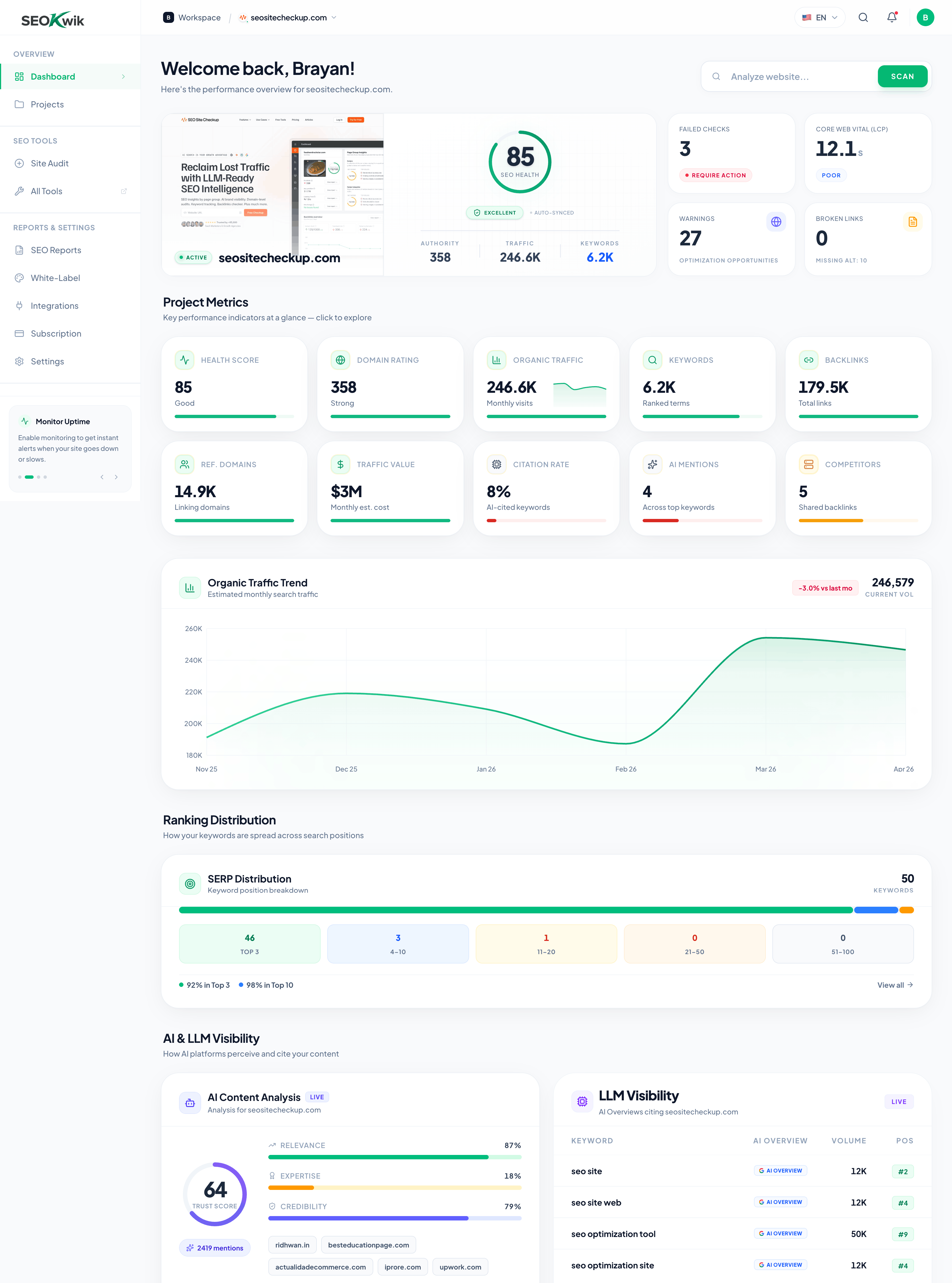
Task: Click the SEOKwik logo
Action: [52, 20]
